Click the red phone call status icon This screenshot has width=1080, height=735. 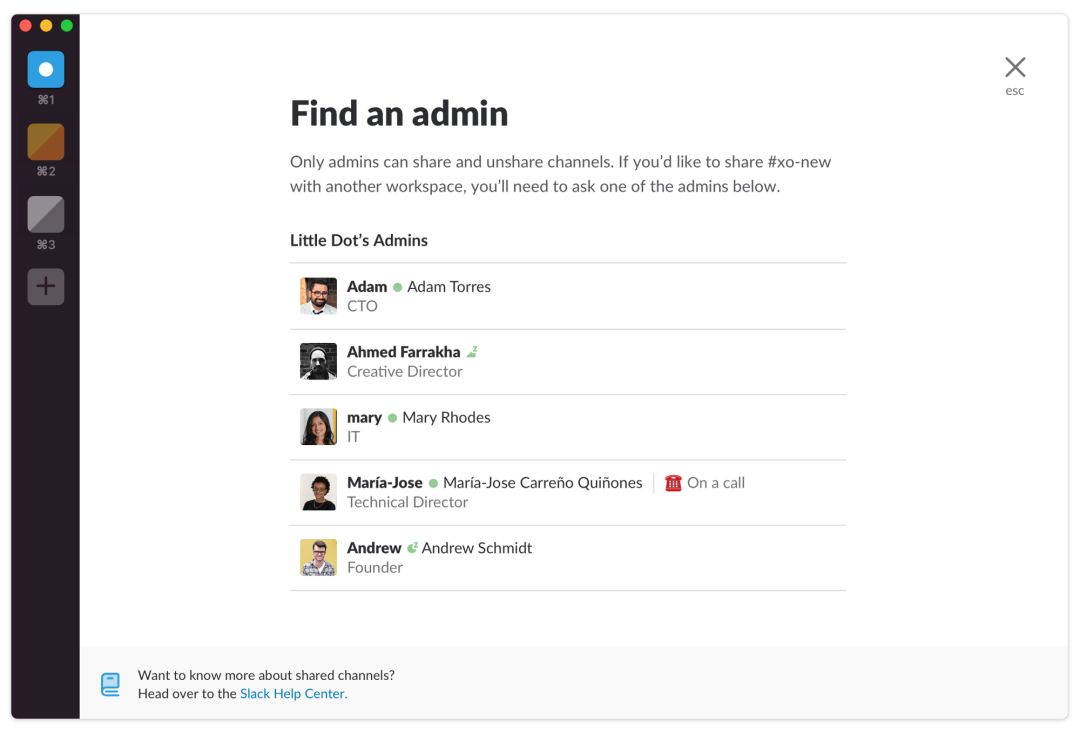[673, 483]
